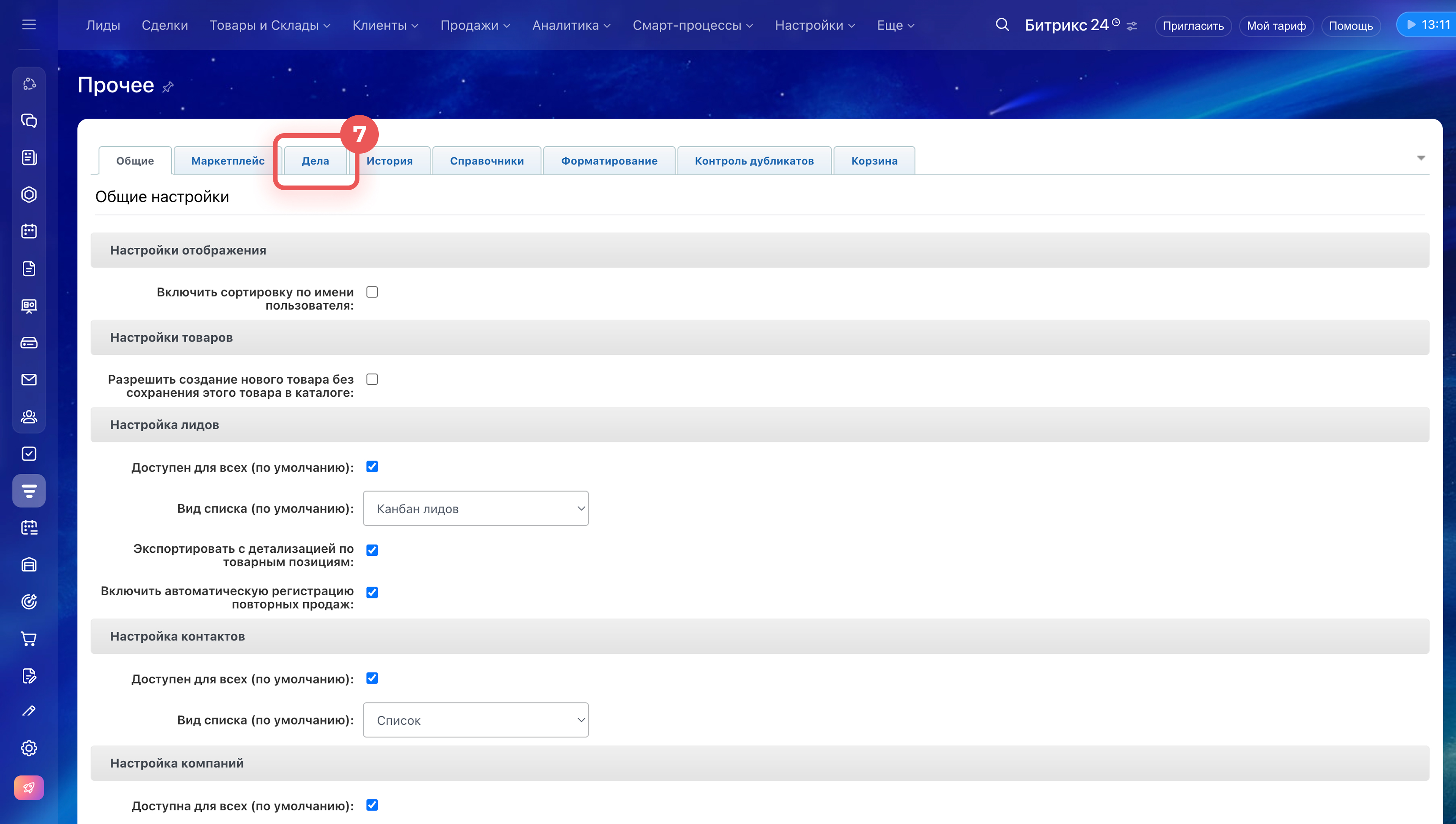Open the hamburger menu icon
The width and height of the screenshot is (1456, 824).
tap(29, 25)
